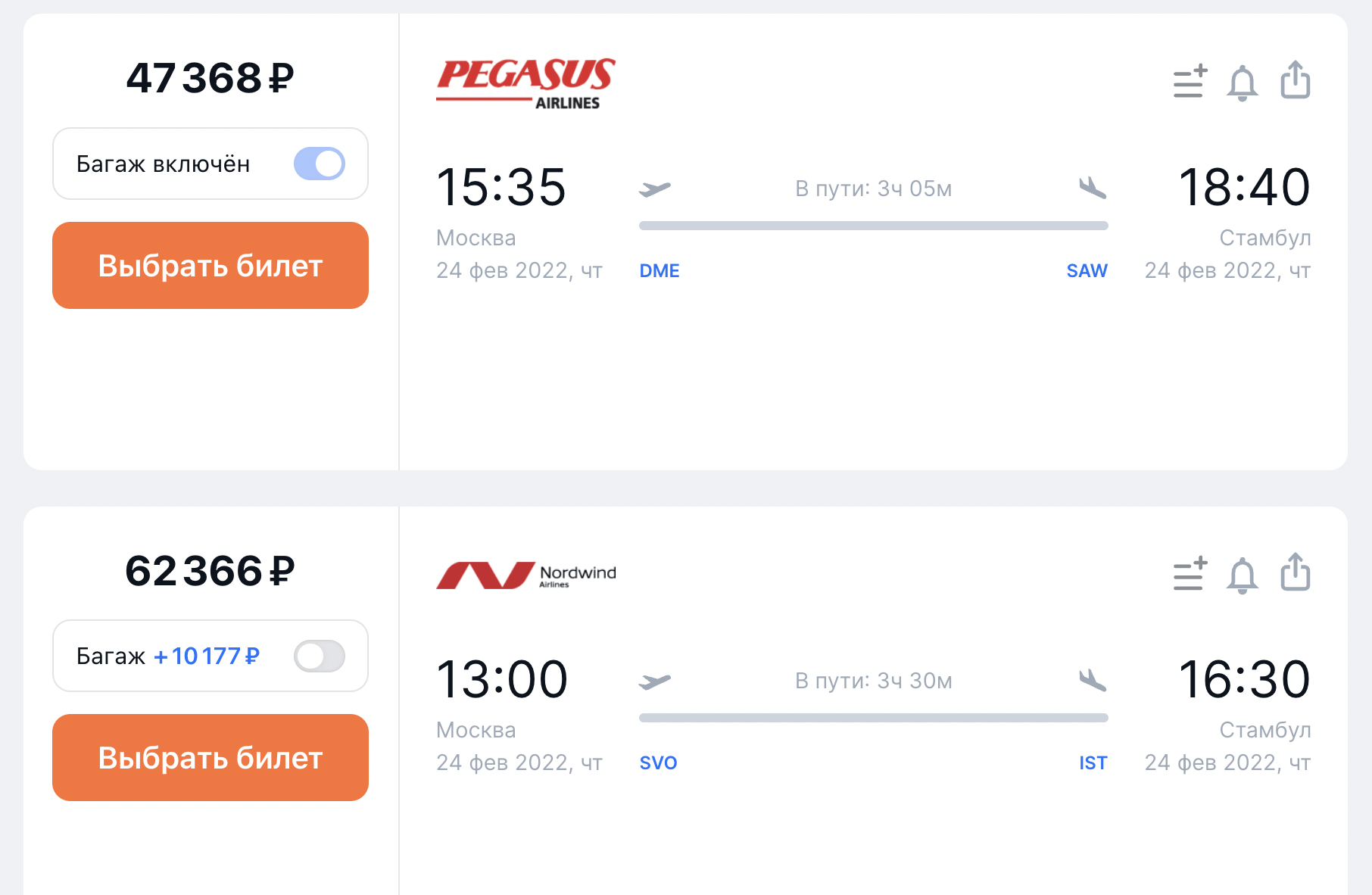
Task: Turn off the included baggage toggle
Action: 320,164
